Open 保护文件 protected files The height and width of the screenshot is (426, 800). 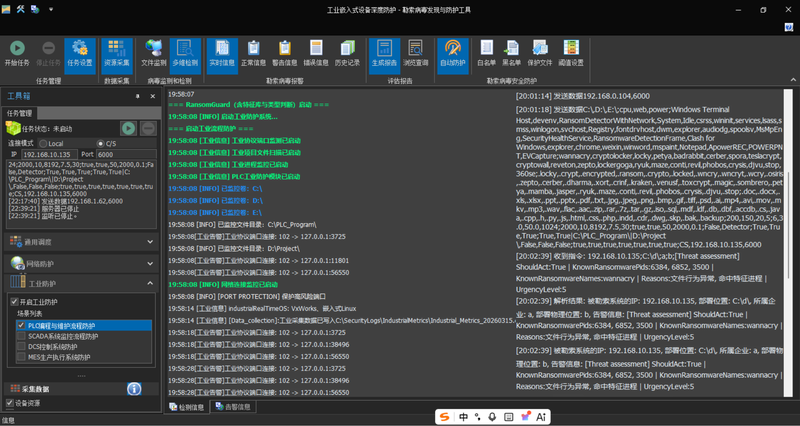(539, 54)
